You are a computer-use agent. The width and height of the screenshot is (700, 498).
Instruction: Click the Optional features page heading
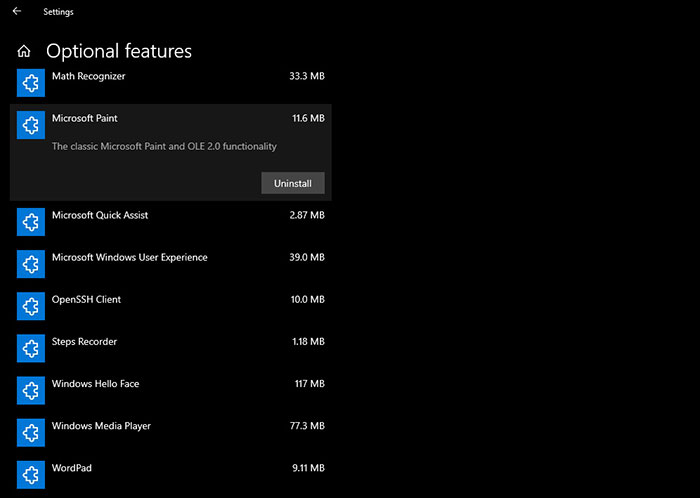119,51
